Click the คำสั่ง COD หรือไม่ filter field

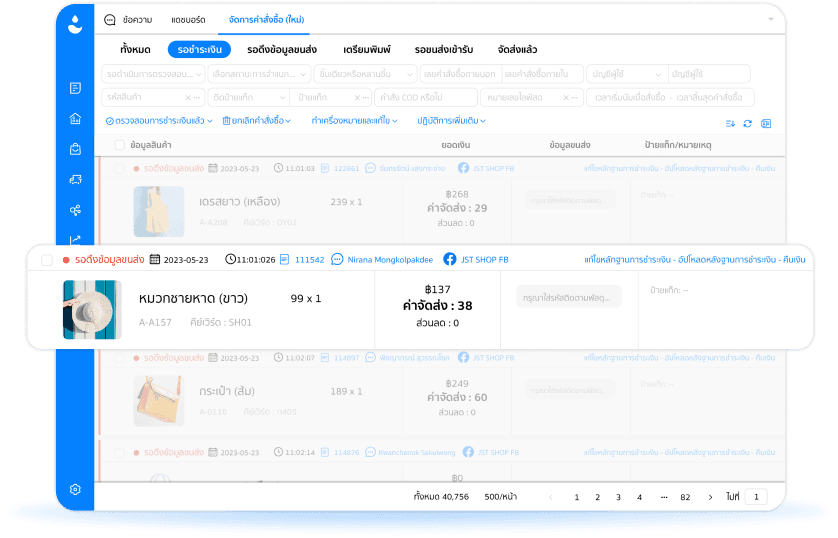tap(426, 98)
